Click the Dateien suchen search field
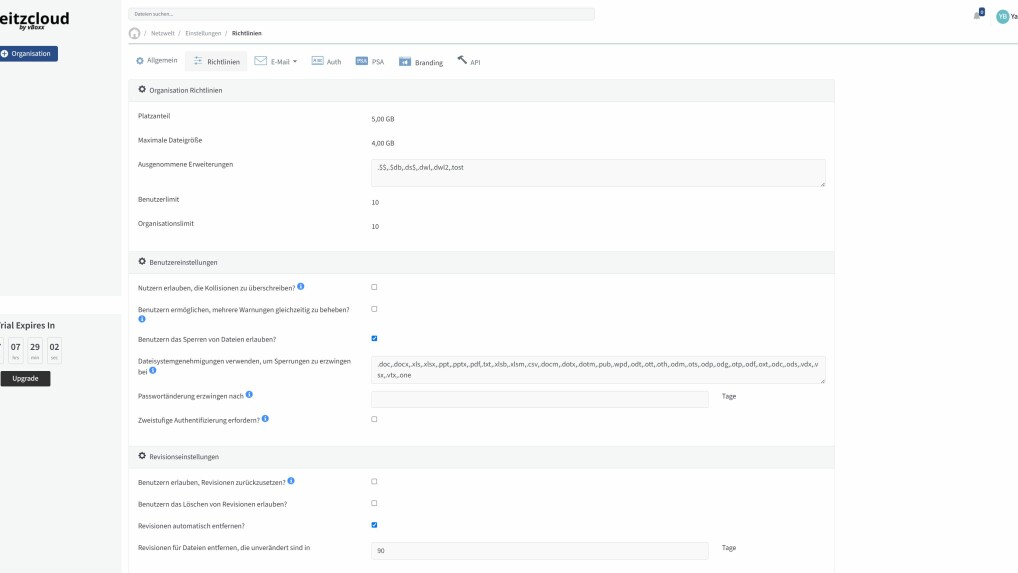This screenshot has width=1018, height=573. [x=361, y=14]
